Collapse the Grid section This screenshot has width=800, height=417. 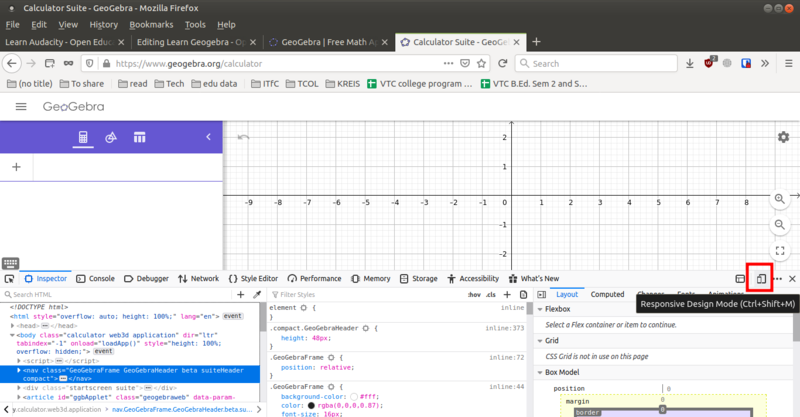pyautogui.click(x=540, y=341)
